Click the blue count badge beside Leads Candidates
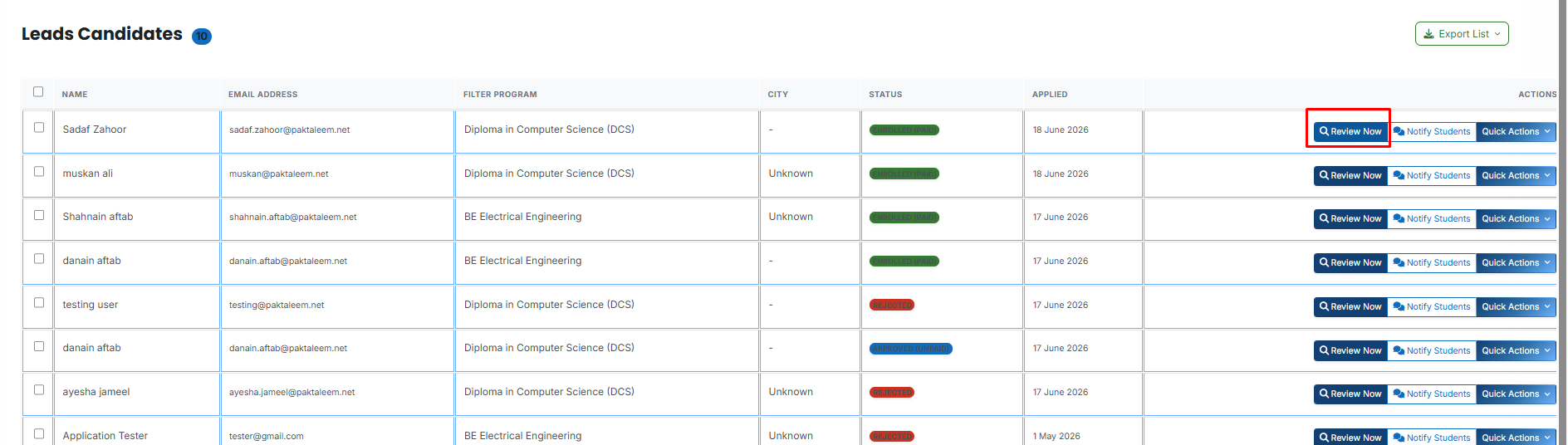The height and width of the screenshot is (445, 1568). 202,37
